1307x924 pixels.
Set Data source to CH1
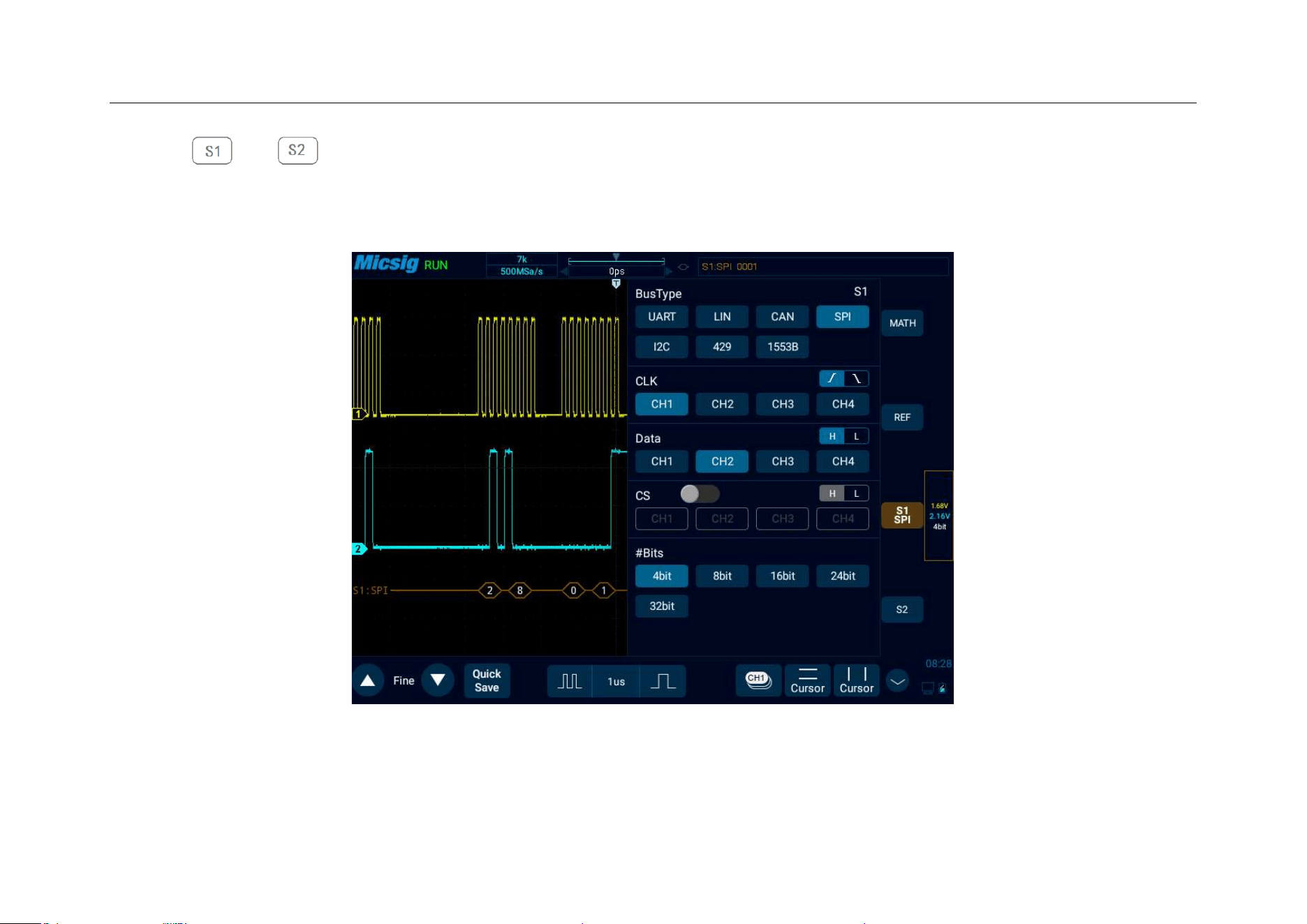coord(661,461)
